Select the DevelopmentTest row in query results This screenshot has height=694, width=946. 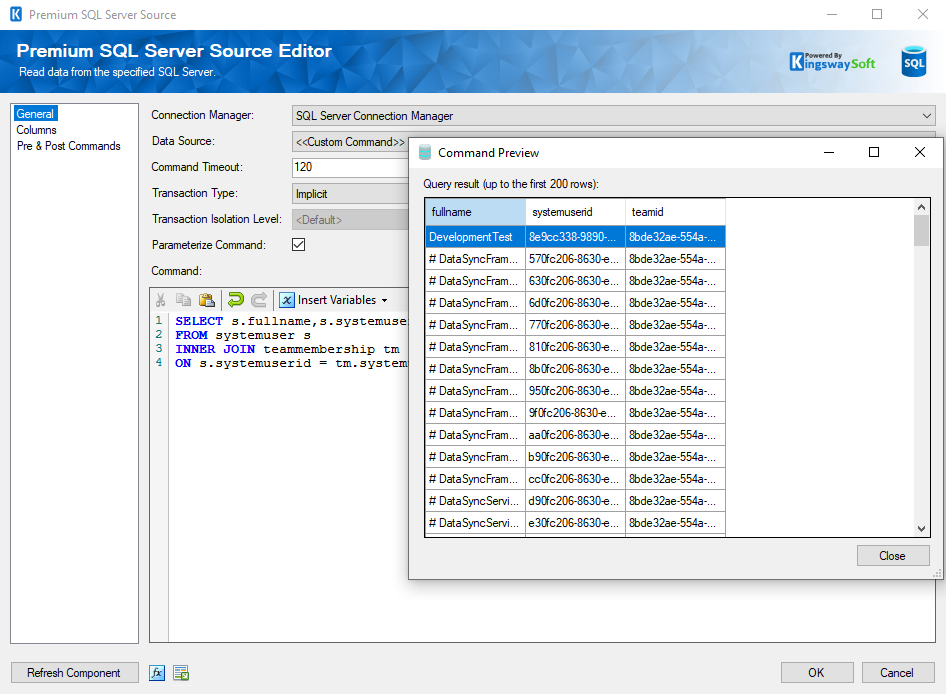pos(475,237)
